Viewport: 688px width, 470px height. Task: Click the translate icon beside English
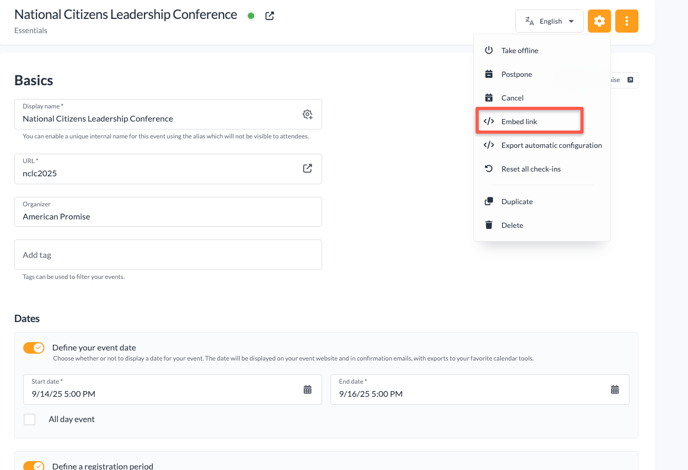point(530,21)
